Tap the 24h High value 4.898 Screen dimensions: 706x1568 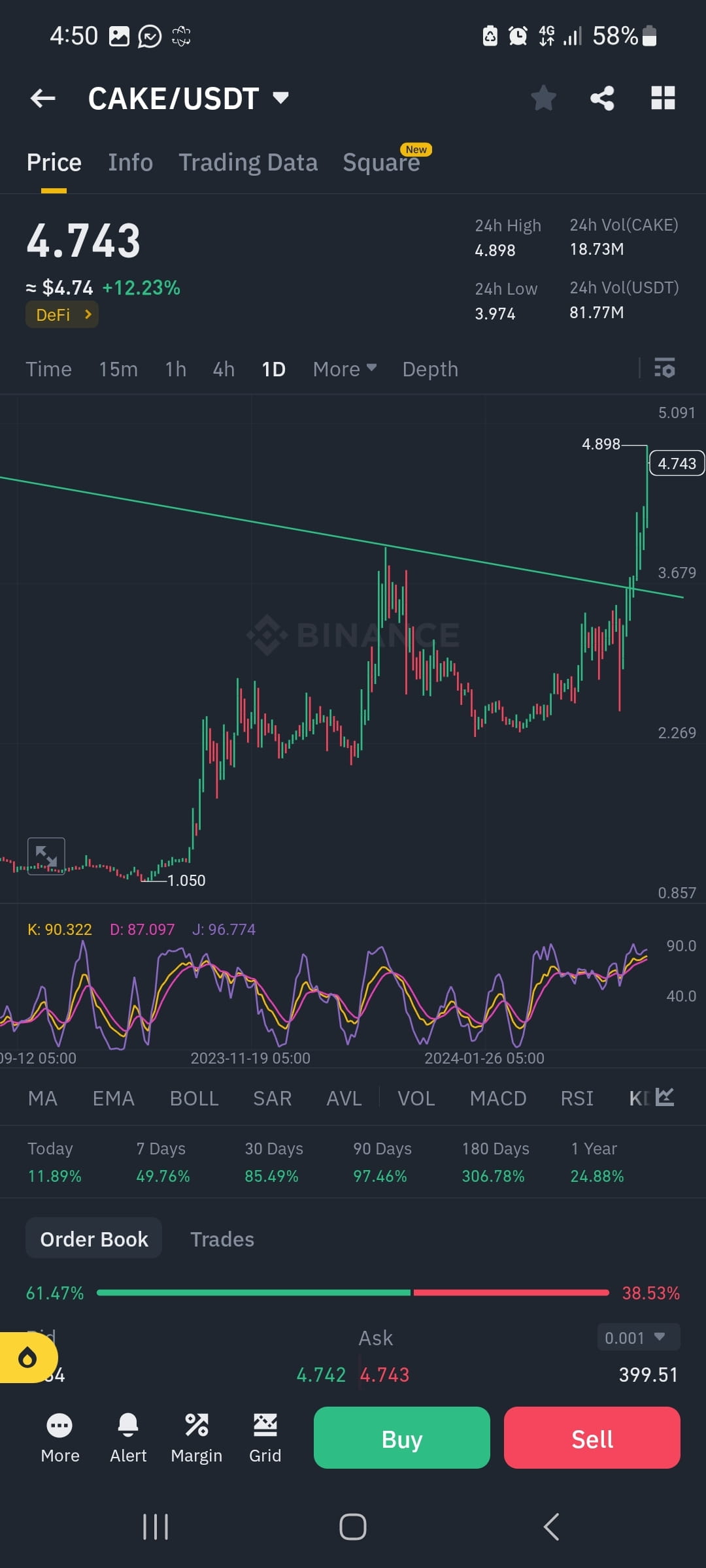(x=495, y=250)
